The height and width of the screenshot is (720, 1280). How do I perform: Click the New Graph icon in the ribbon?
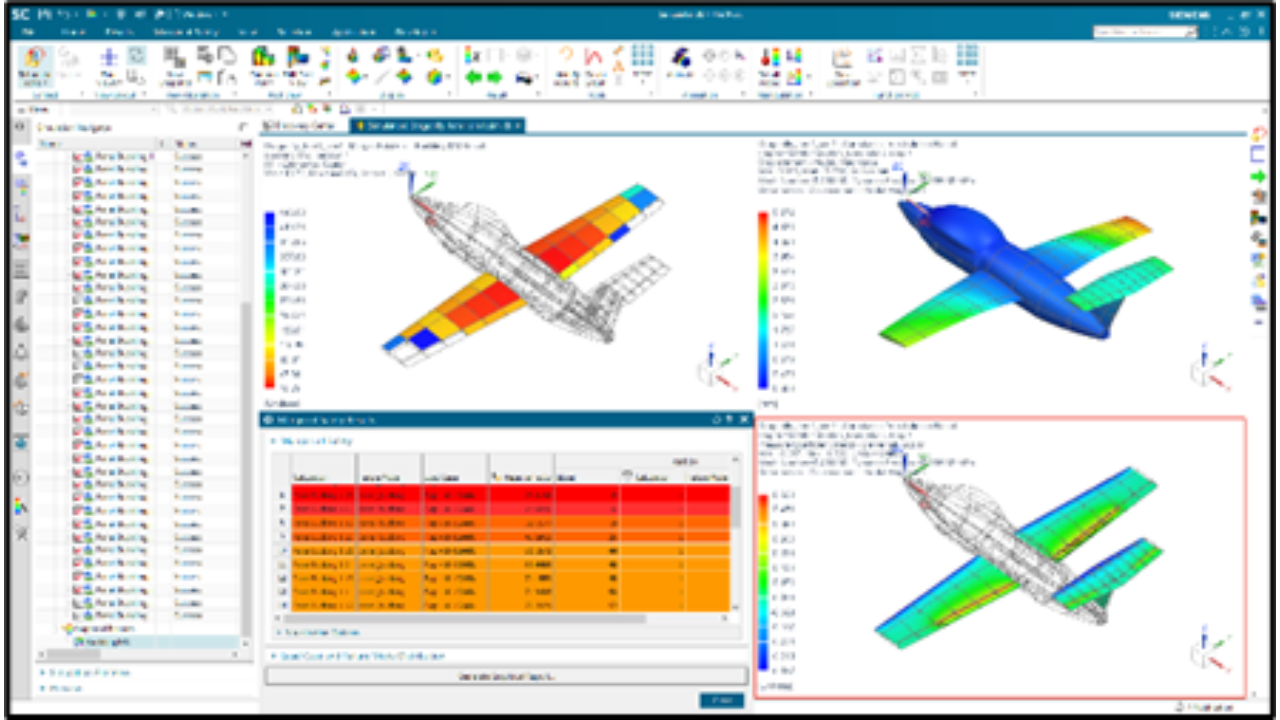pos(842,58)
